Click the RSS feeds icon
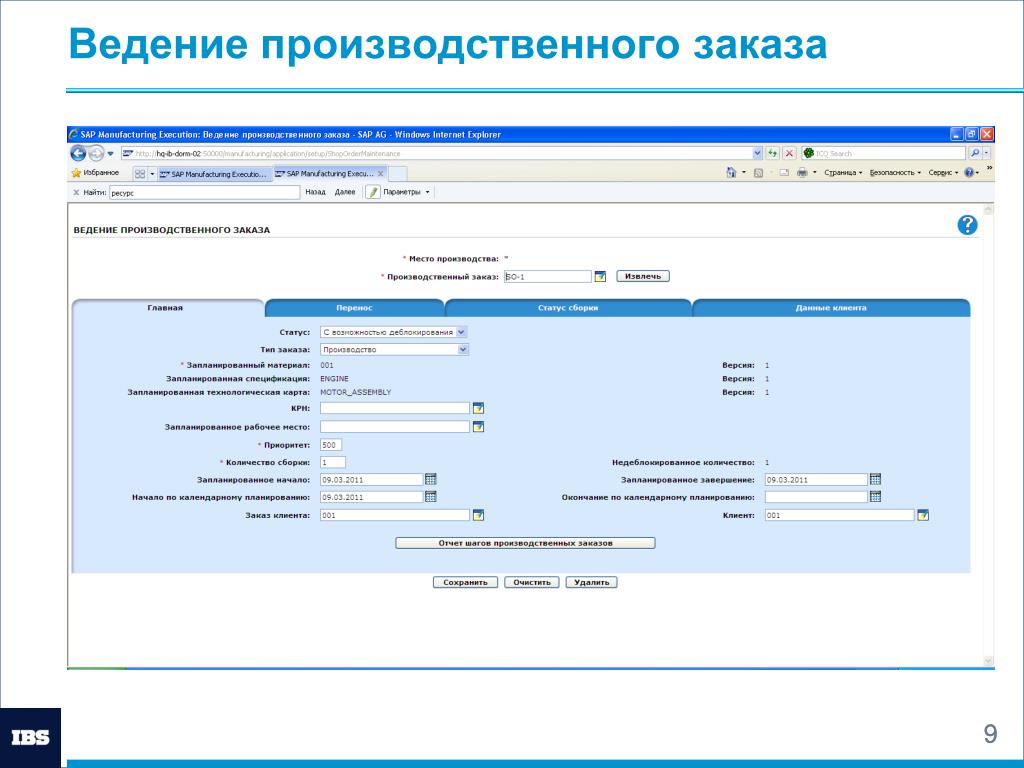The image size is (1024, 768). point(758,173)
